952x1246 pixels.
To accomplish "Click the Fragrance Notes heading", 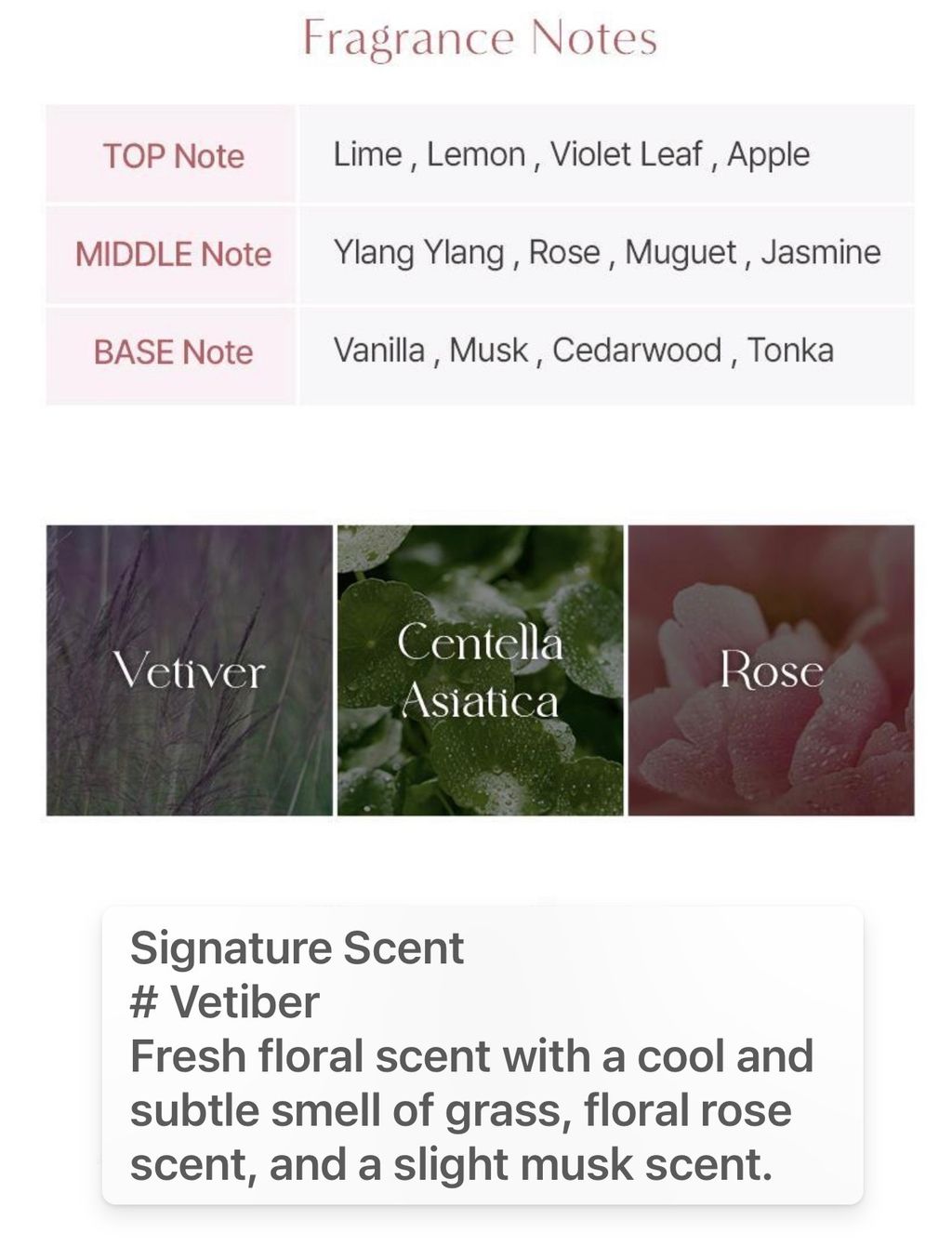I will [x=481, y=39].
